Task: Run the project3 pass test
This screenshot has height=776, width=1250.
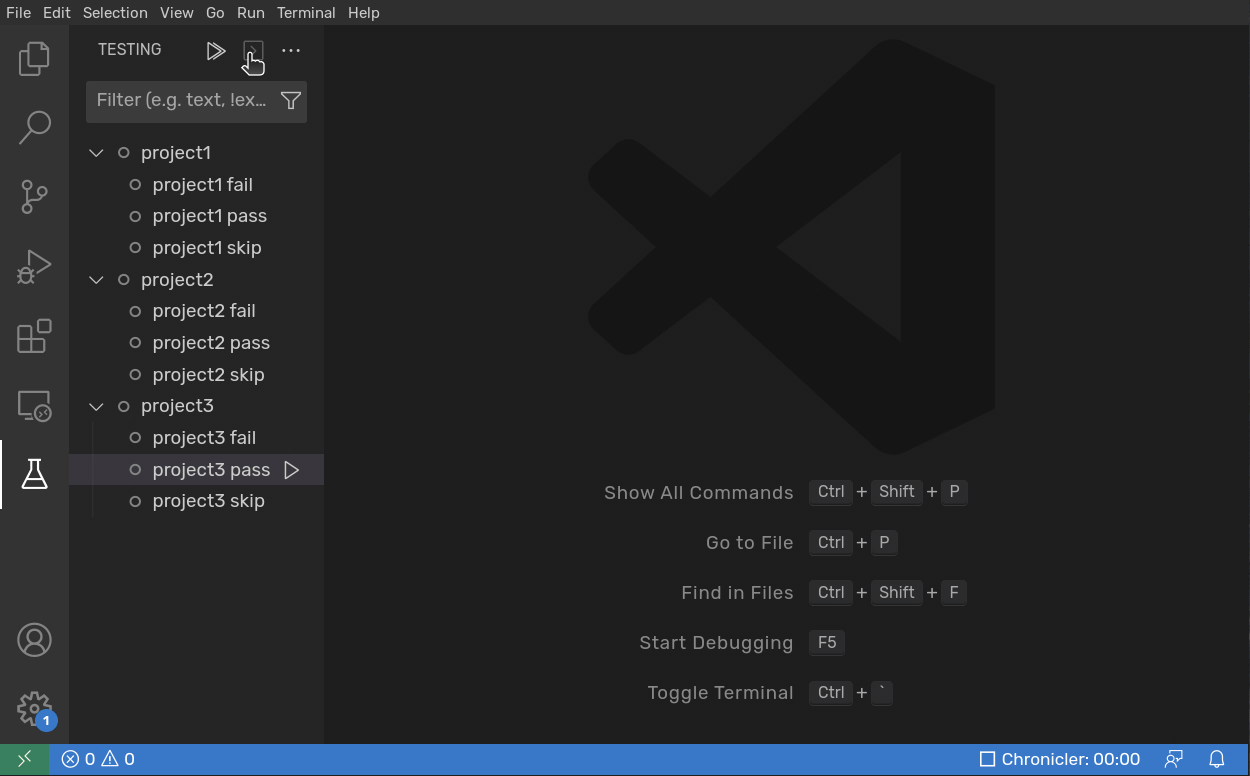Action: [291, 469]
